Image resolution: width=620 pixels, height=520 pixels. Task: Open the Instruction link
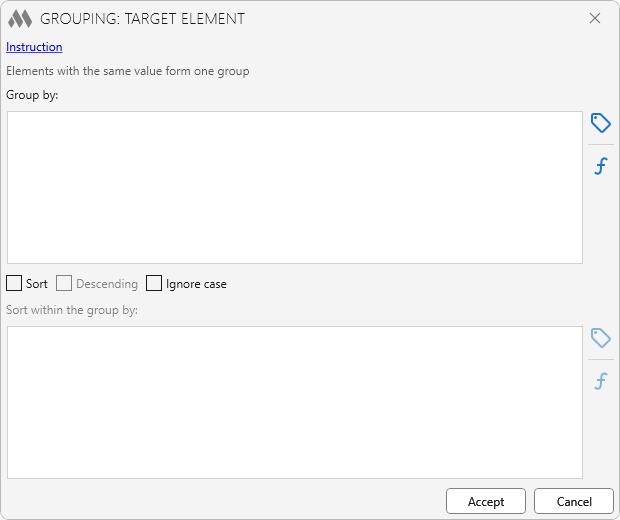[x=34, y=47]
